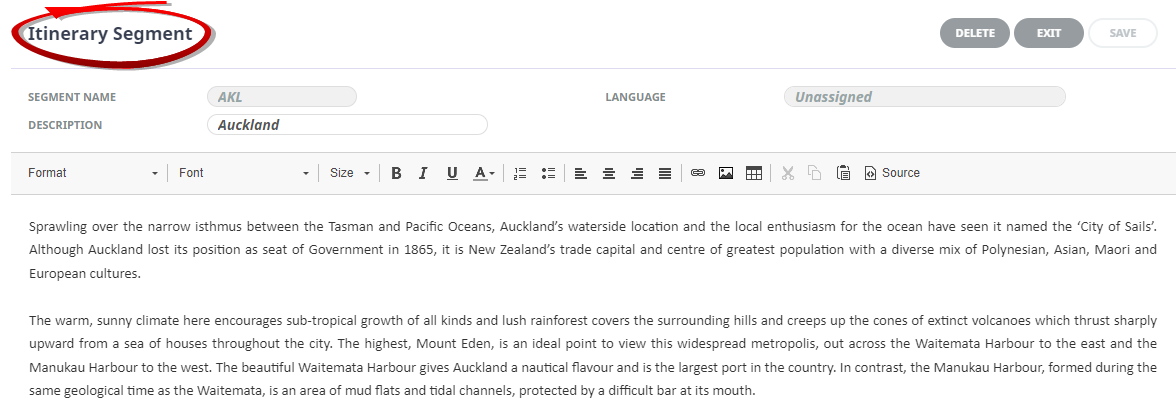Click the SAVE button

point(1123,33)
